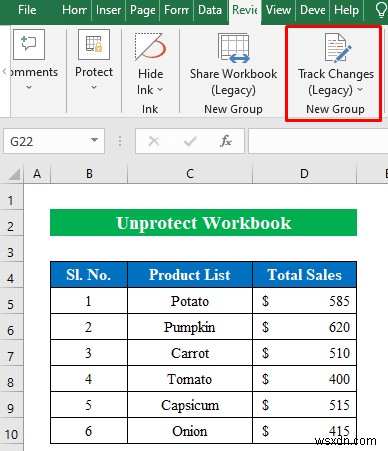Open the Name Box dropdown arrow
The height and width of the screenshot is (451, 388).
pos(95,140)
